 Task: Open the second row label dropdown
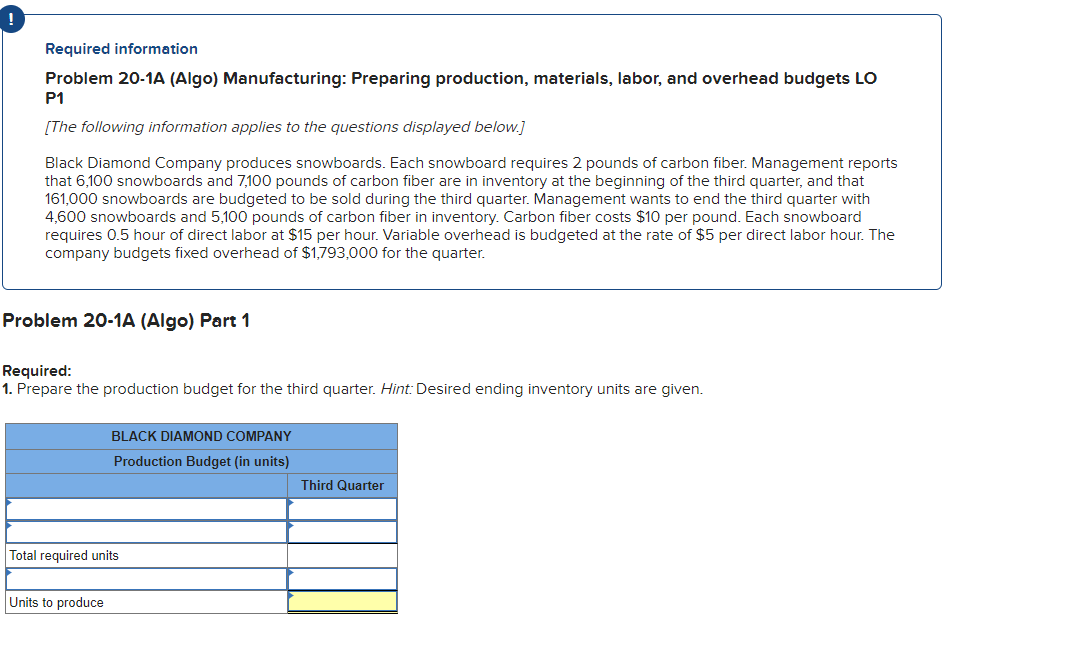tap(8, 531)
